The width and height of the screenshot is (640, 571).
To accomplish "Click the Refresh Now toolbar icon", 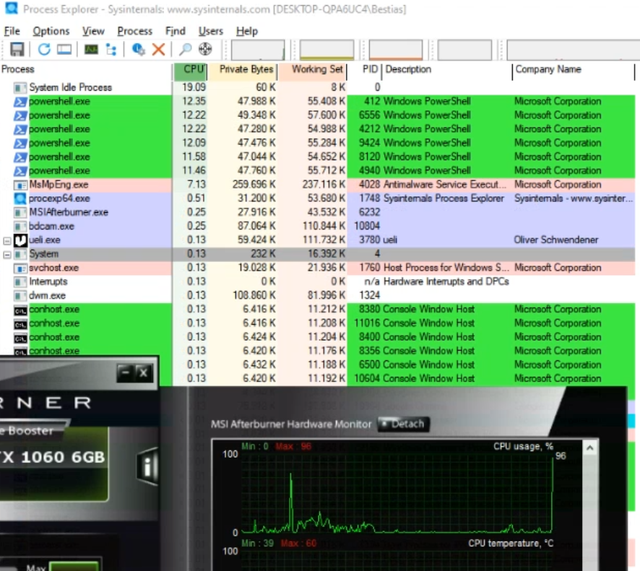I will pyautogui.click(x=44, y=49).
